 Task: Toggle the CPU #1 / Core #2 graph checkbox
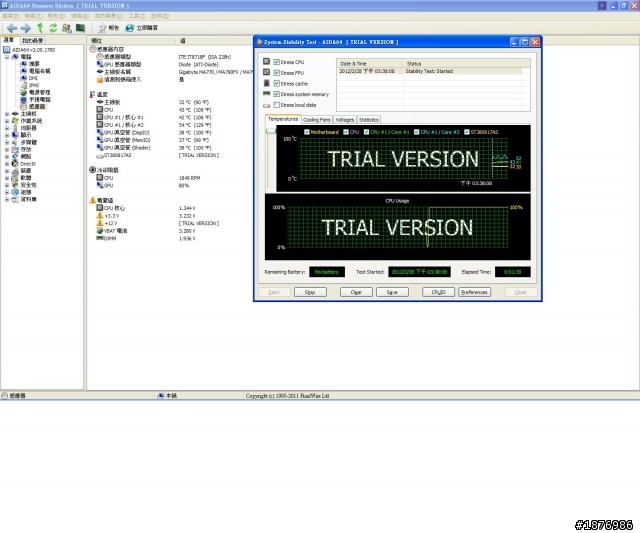point(416,132)
